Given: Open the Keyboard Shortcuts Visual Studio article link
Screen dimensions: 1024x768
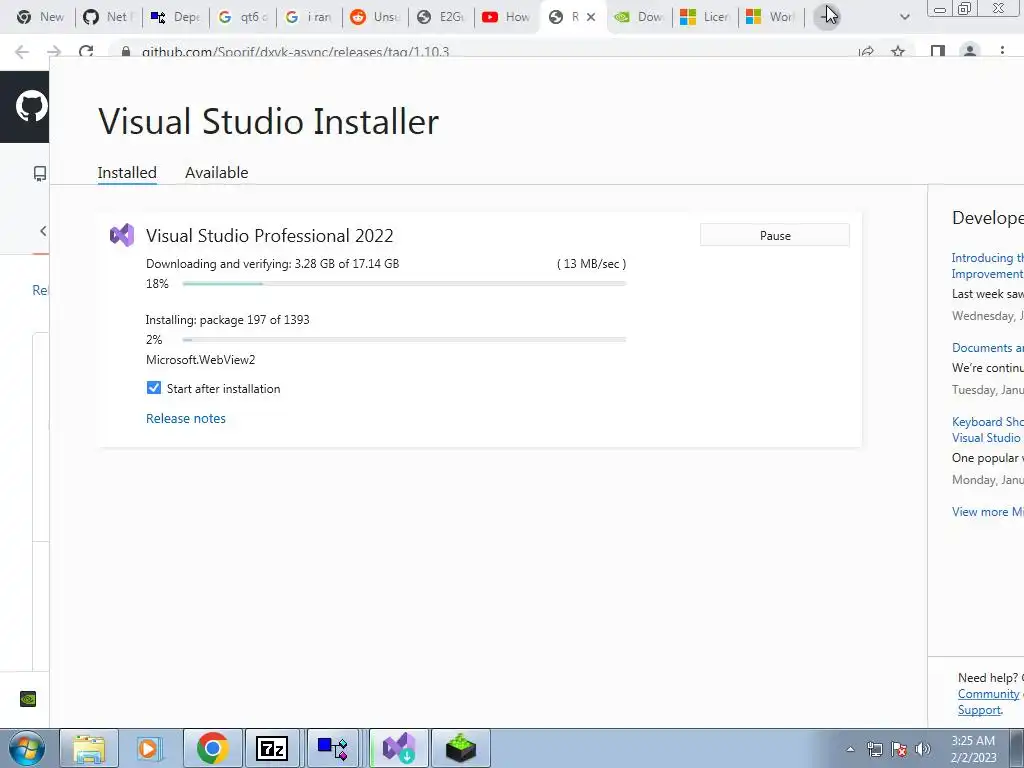Looking at the screenshot, I should (987, 430).
